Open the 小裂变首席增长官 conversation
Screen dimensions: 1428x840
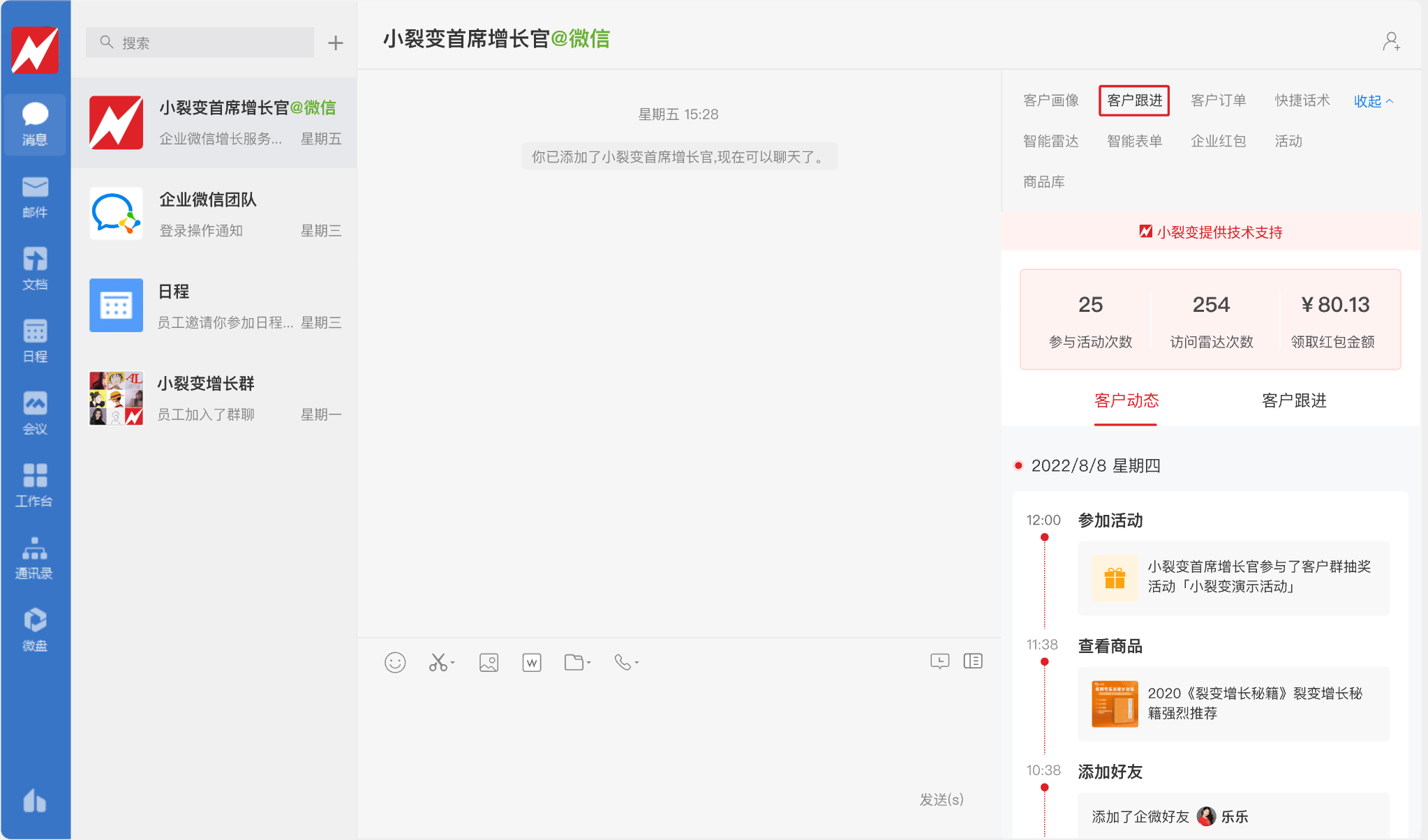click(214, 123)
